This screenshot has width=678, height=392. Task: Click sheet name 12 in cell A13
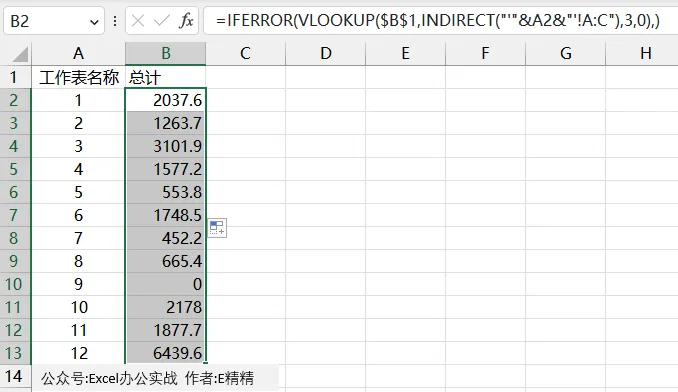click(78, 353)
